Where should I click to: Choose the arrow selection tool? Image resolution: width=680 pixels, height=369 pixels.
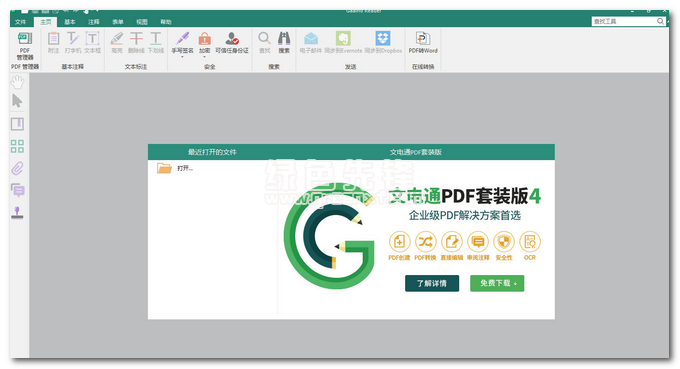click(x=17, y=101)
